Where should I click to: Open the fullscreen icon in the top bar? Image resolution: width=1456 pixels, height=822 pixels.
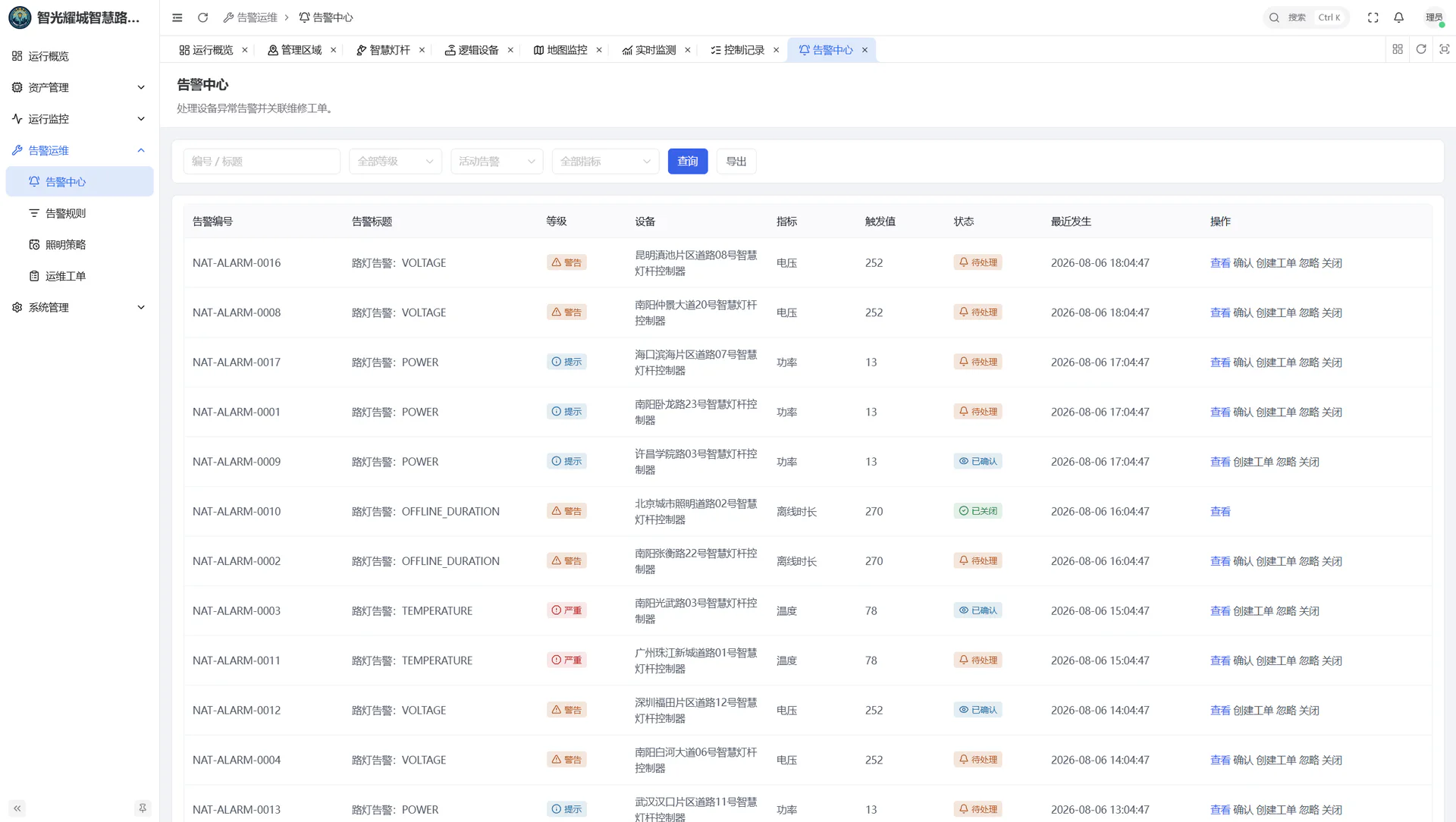pyautogui.click(x=1373, y=17)
